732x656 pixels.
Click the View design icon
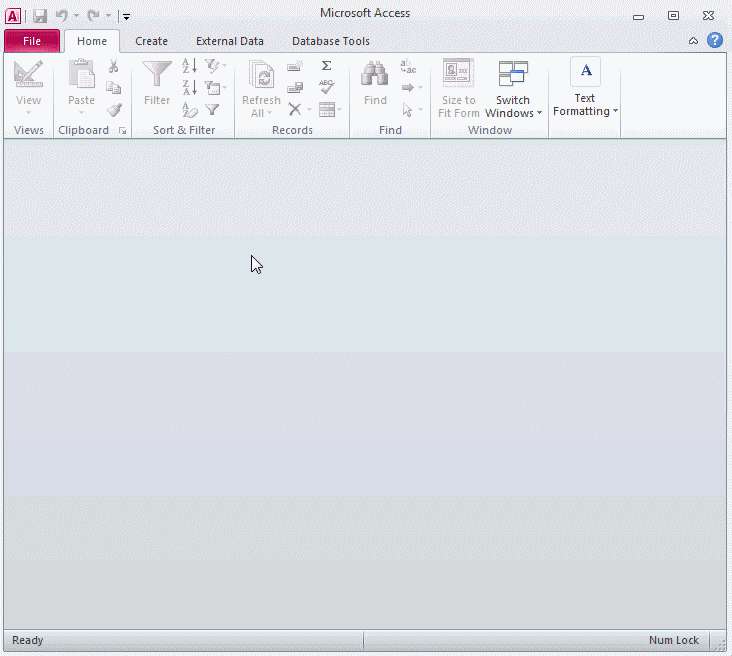[x=28, y=74]
